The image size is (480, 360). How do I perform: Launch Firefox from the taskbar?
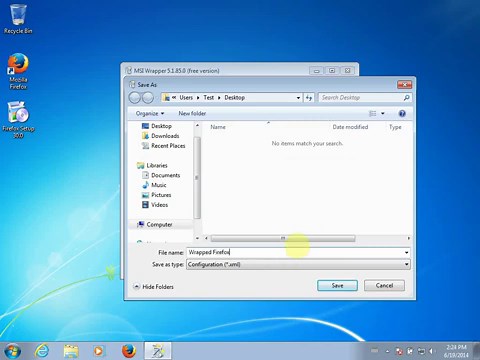point(129,351)
